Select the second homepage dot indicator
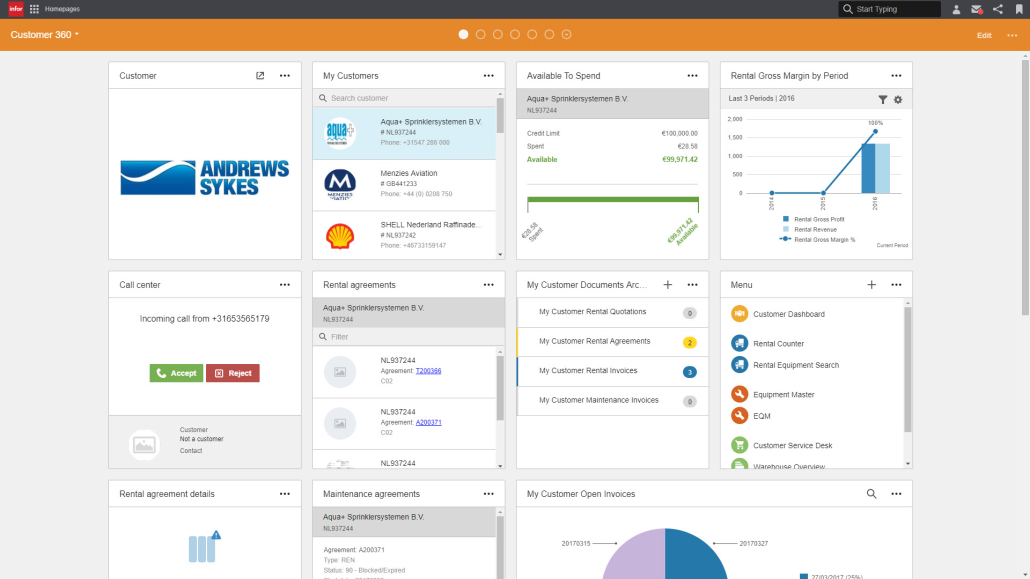 (x=481, y=34)
